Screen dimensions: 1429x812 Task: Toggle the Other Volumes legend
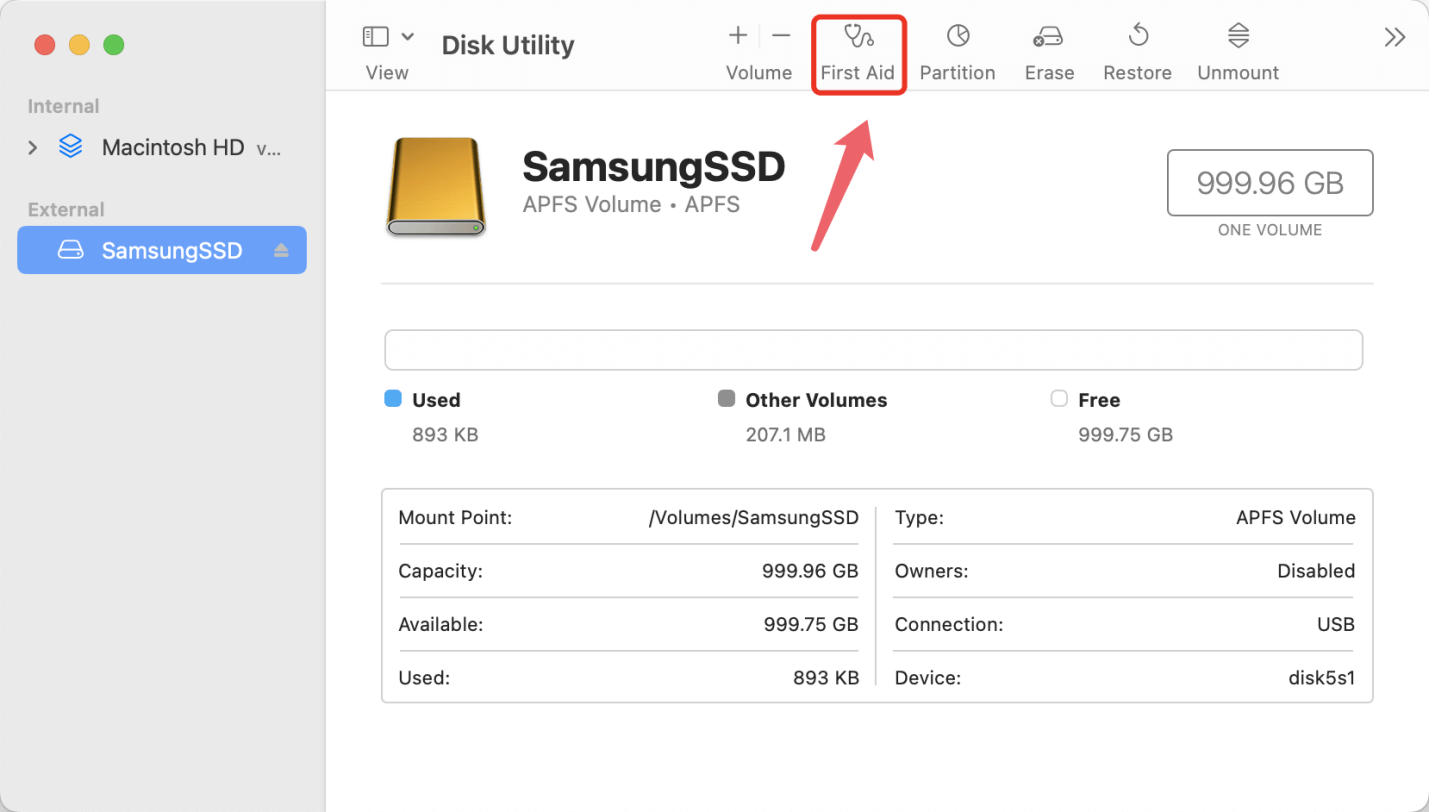coord(815,400)
